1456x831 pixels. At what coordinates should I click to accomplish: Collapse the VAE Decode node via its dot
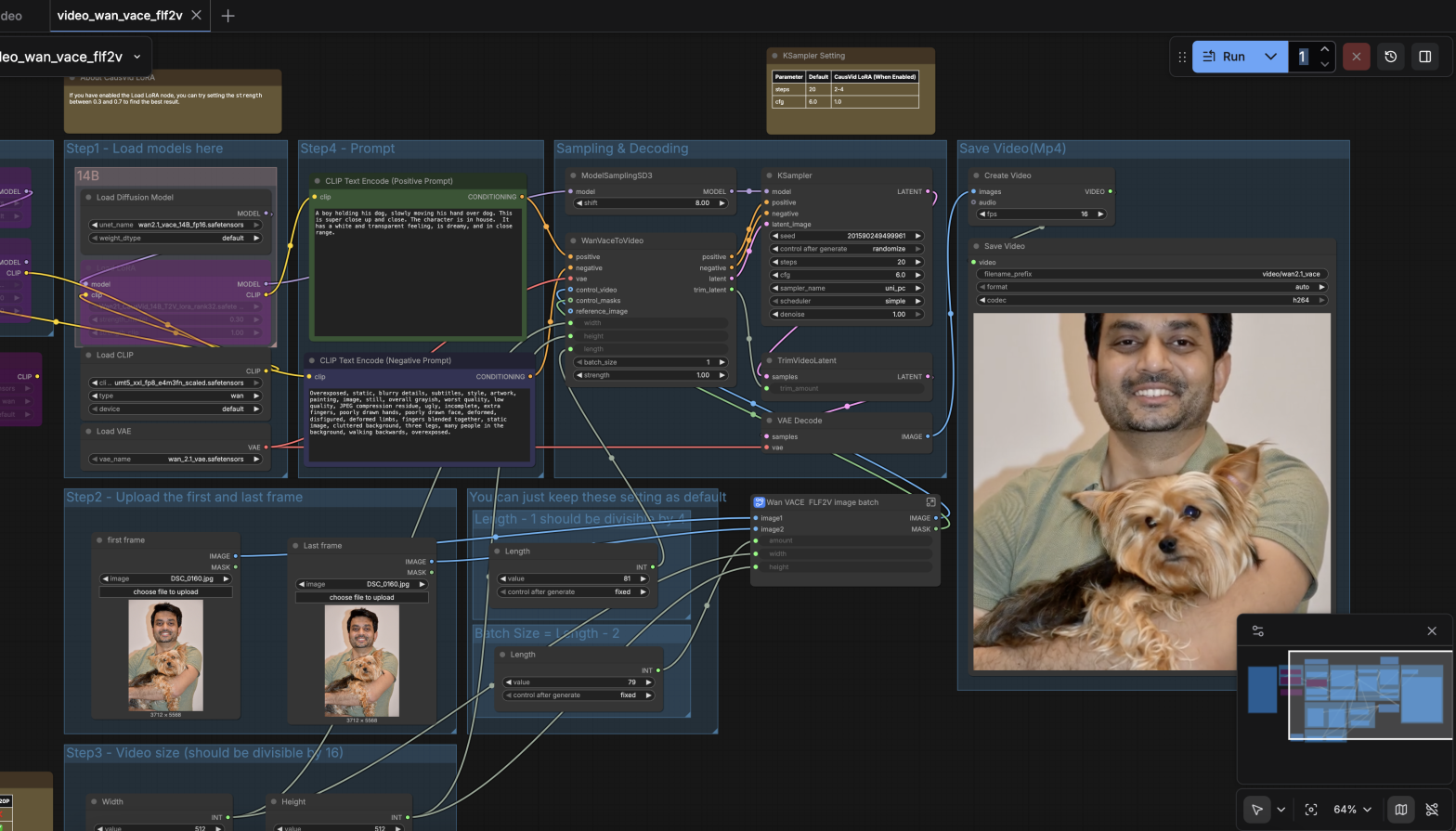tap(770, 421)
